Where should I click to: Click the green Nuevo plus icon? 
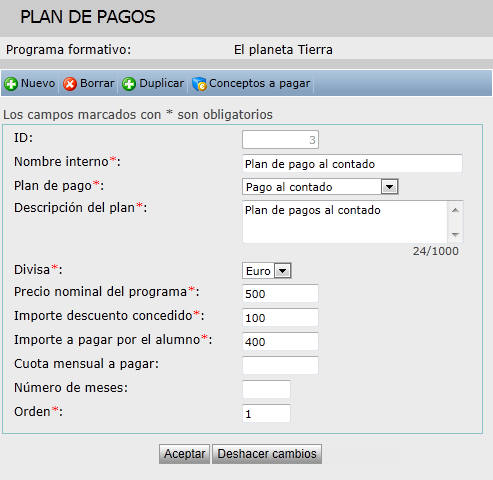click(x=11, y=84)
